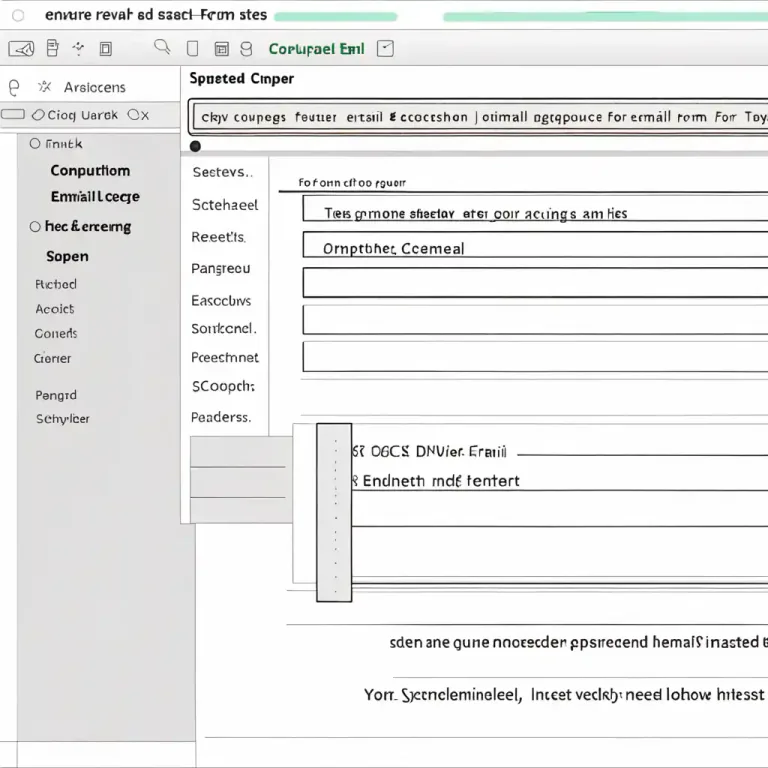The image size is (768, 768).
Task: Click the green progress bar in title bar
Action: click(x=336, y=17)
